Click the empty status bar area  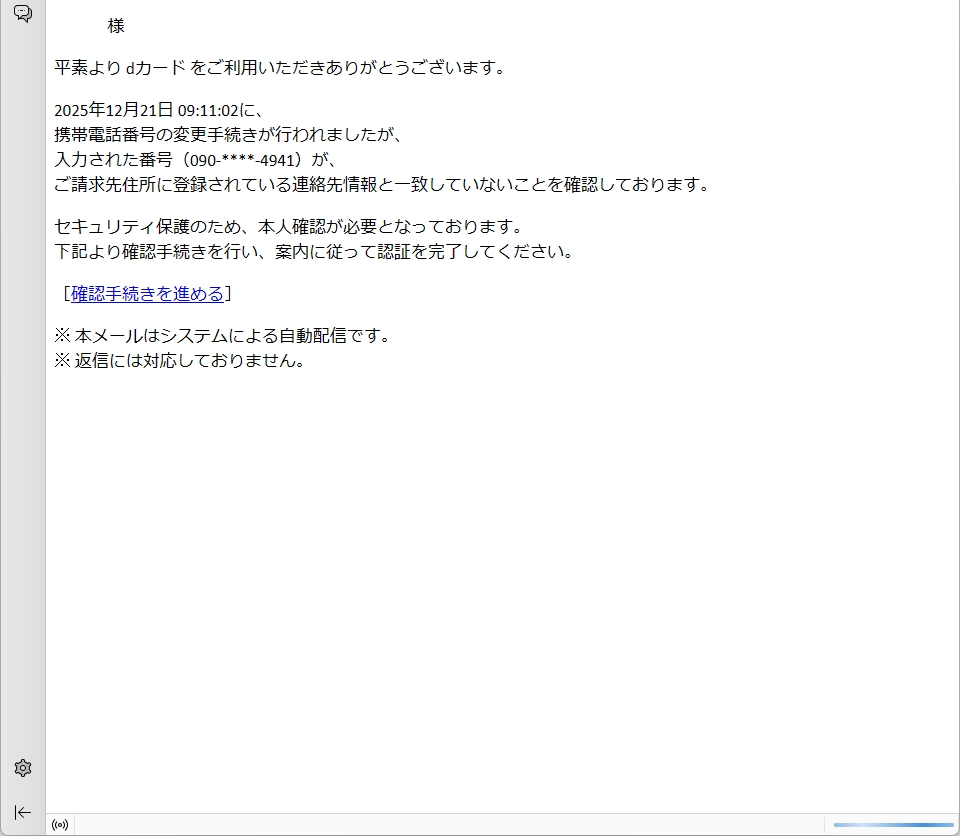tap(450, 825)
